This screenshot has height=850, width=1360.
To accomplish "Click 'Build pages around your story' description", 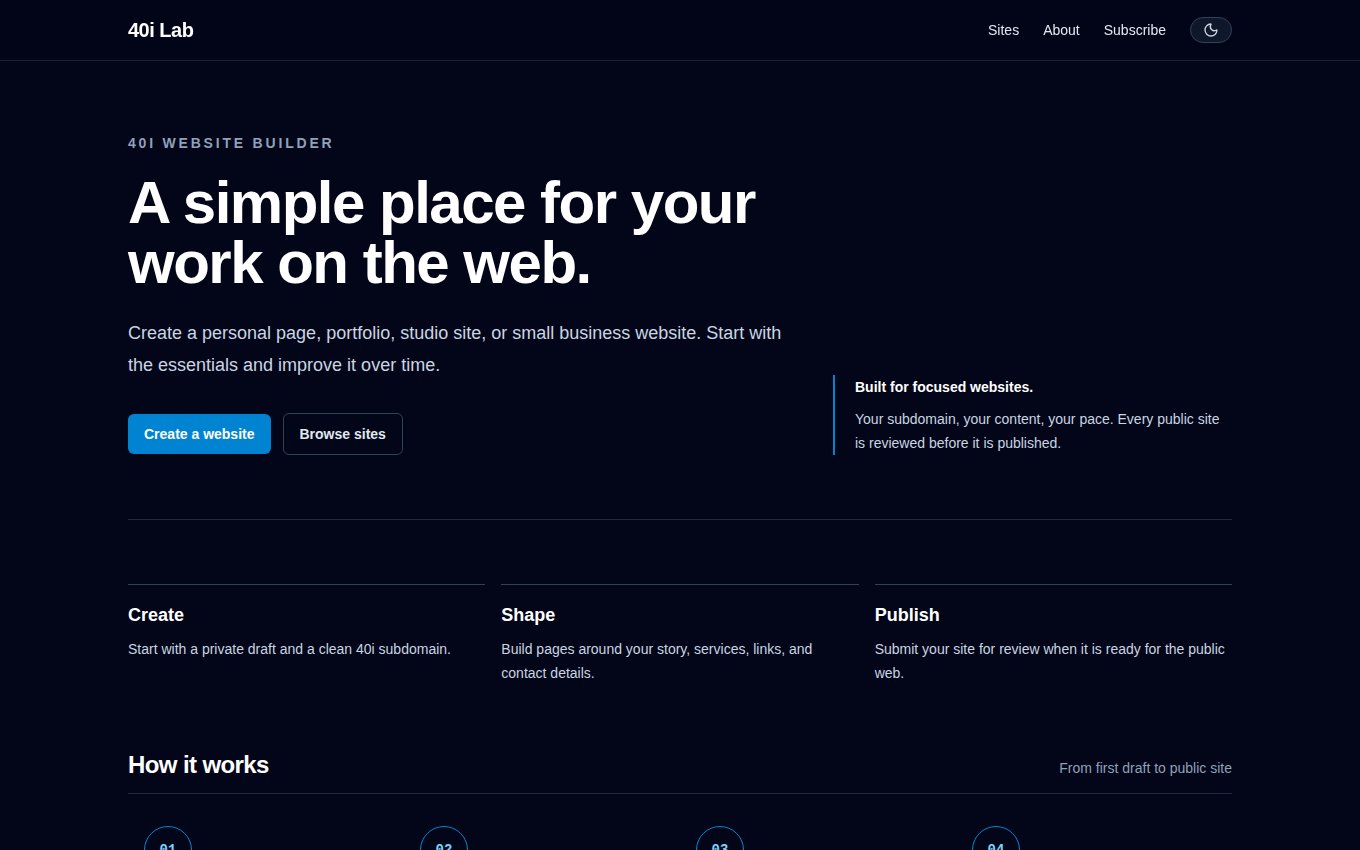I will [657, 661].
